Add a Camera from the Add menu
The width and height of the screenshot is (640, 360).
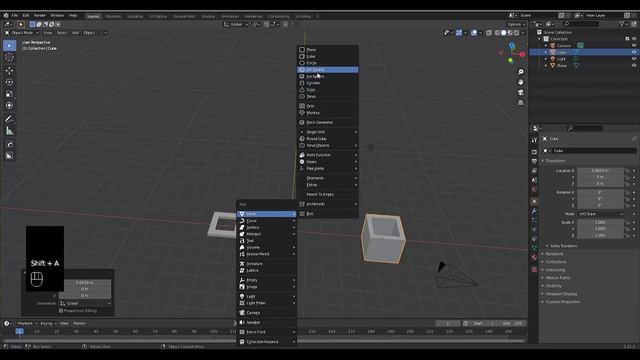pos(267,313)
